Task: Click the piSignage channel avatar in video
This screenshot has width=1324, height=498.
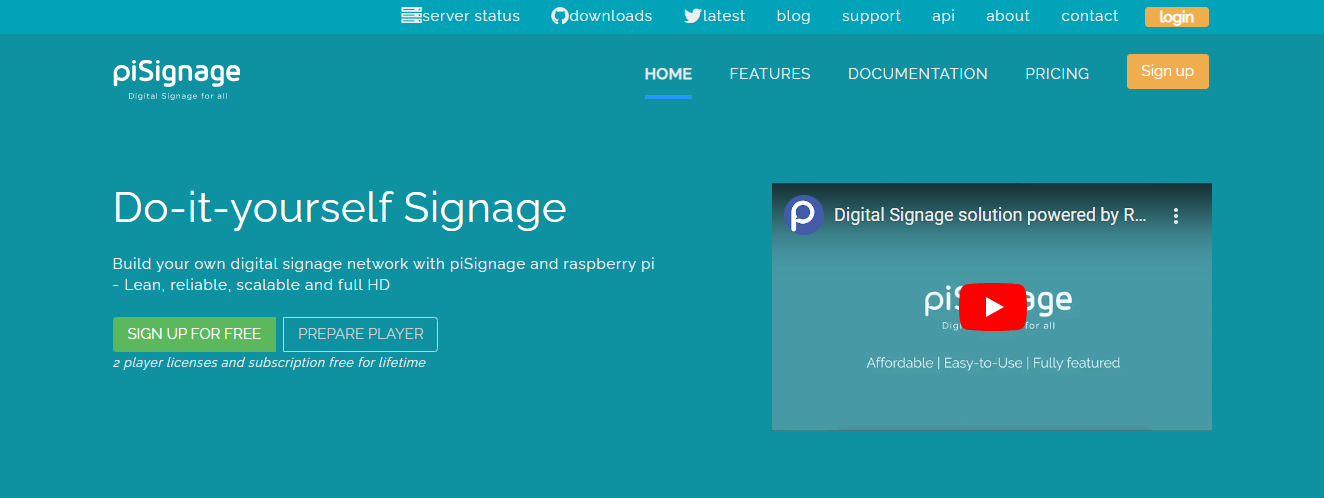Action: (x=804, y=215)
